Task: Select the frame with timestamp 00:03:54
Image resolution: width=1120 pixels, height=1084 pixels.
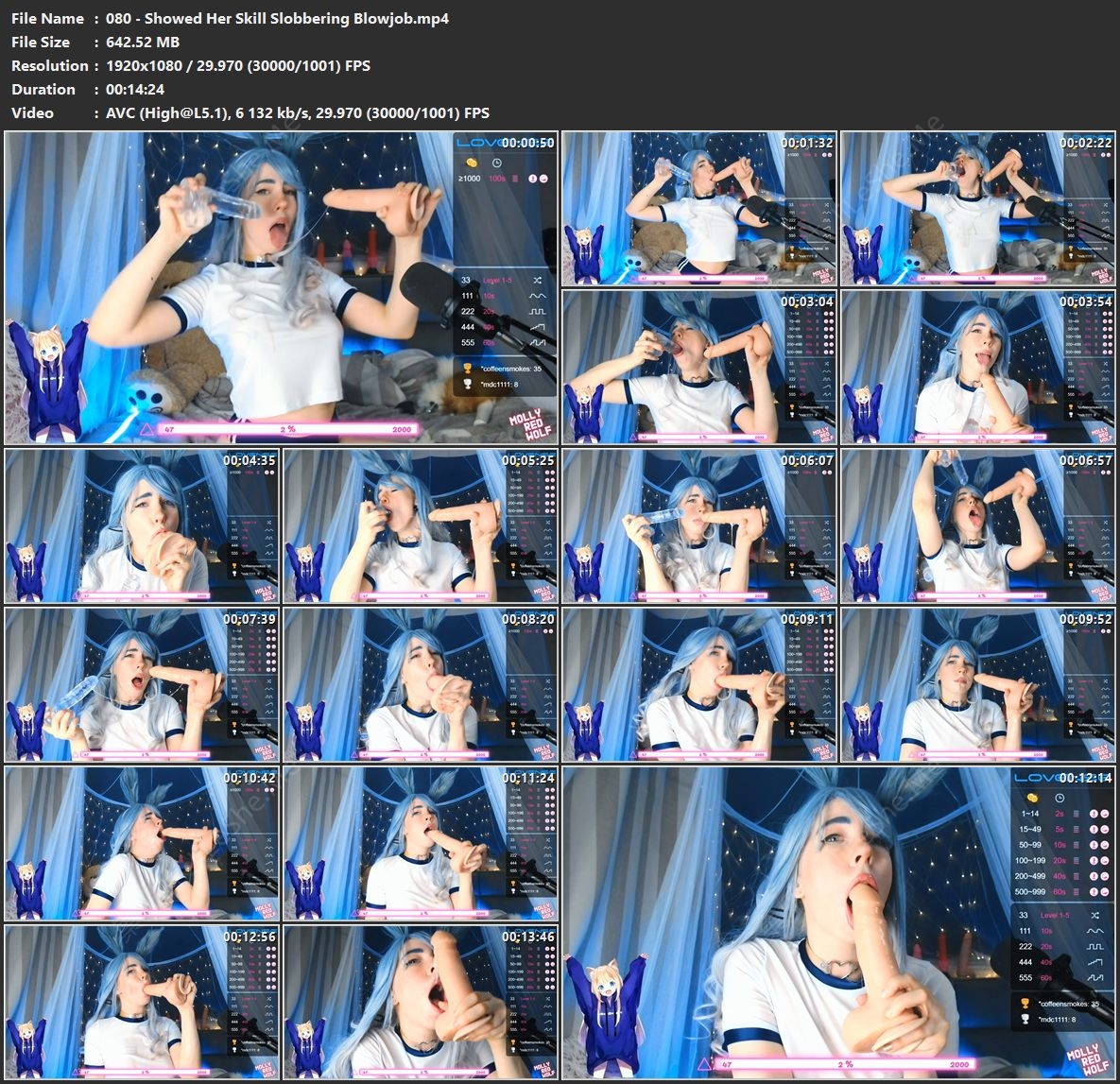Action: click(977, 366)
